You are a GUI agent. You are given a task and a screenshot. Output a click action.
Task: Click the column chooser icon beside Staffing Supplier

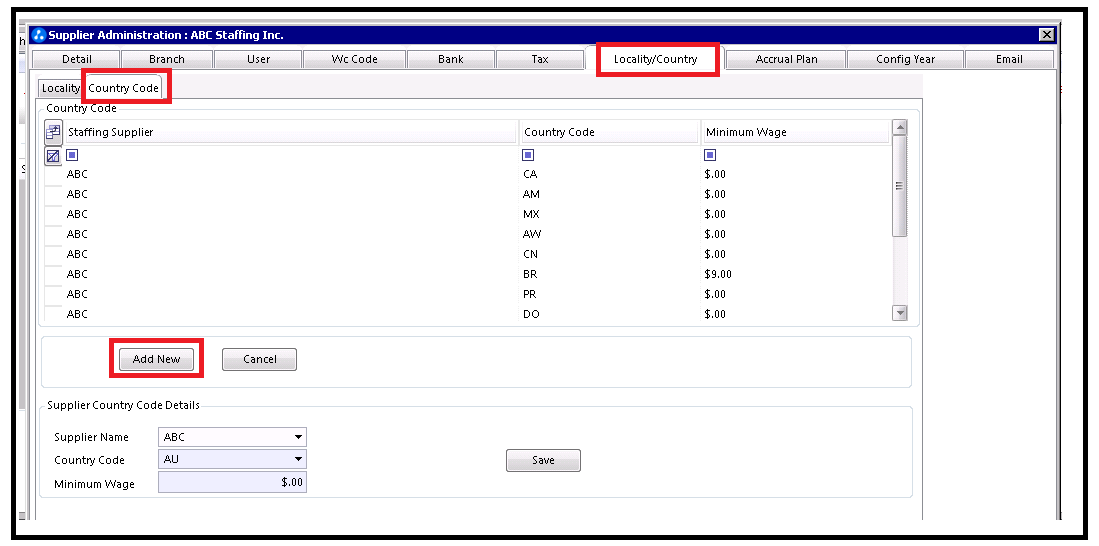click(x=53, y=132)
